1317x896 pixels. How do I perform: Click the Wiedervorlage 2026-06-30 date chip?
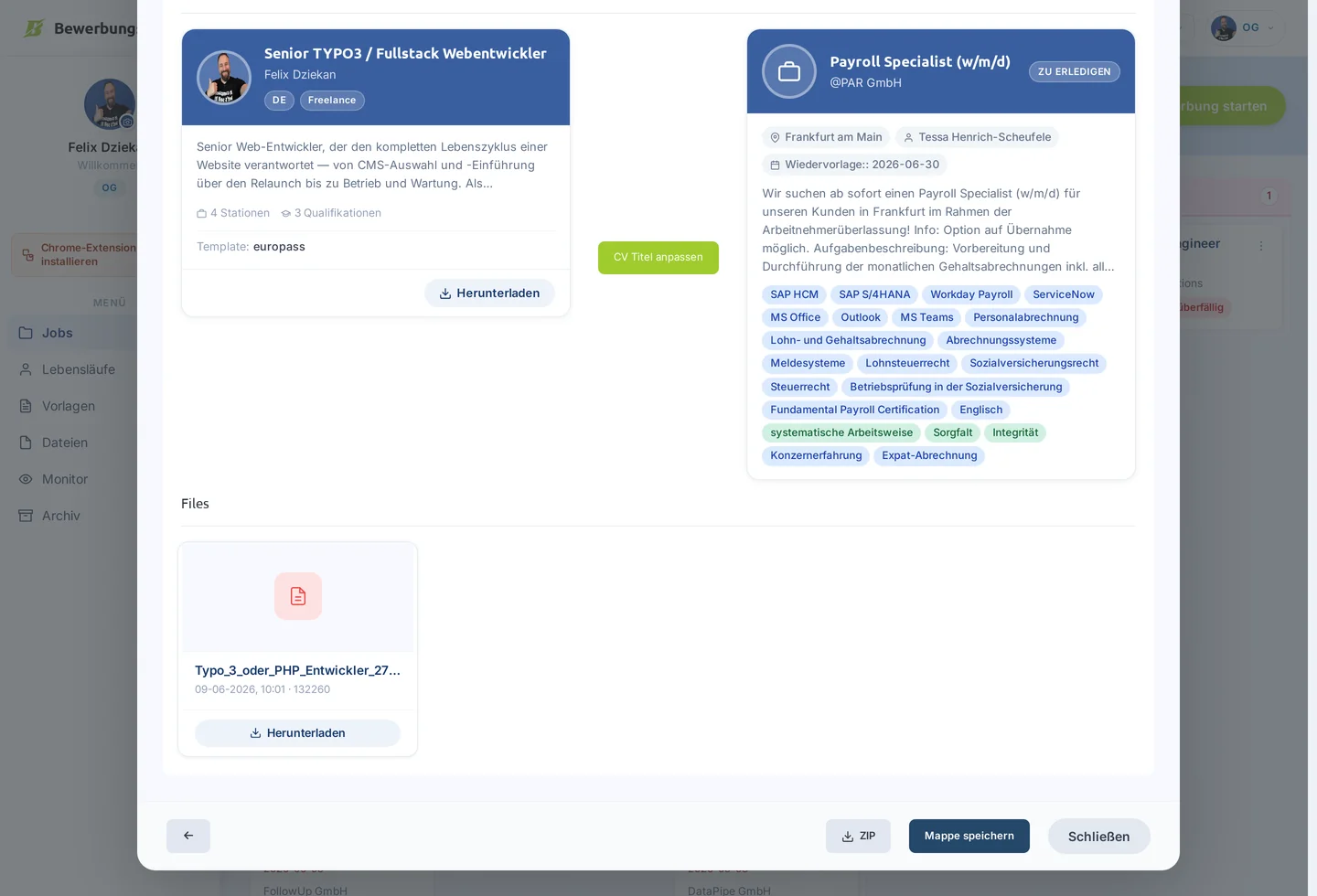(854, 165)
